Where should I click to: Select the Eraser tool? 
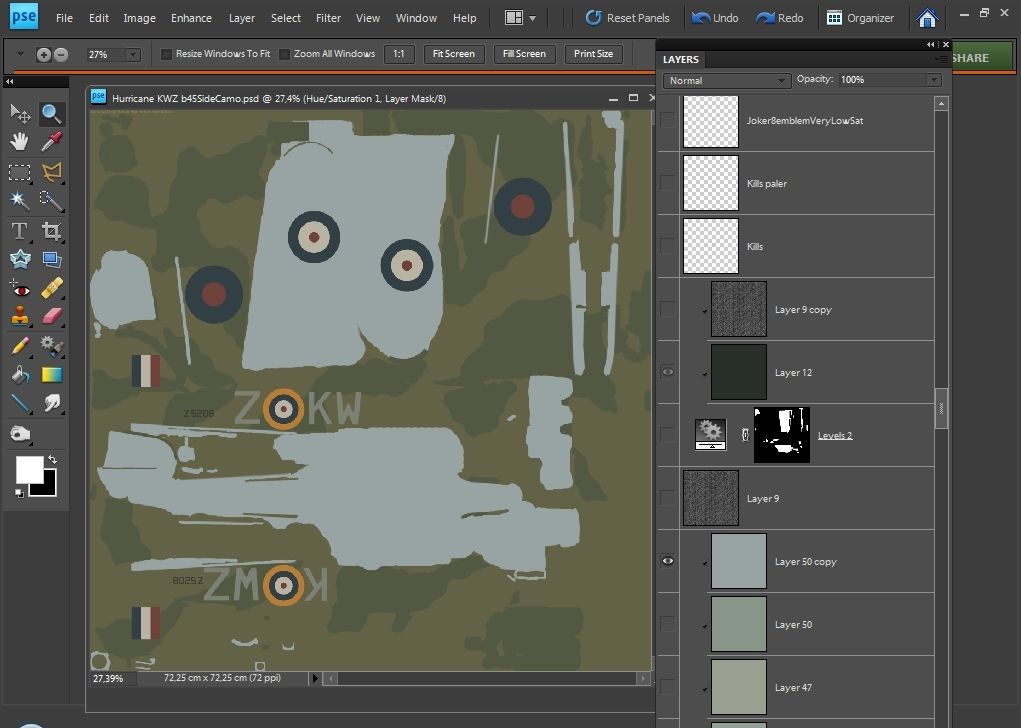click(51, 316)
